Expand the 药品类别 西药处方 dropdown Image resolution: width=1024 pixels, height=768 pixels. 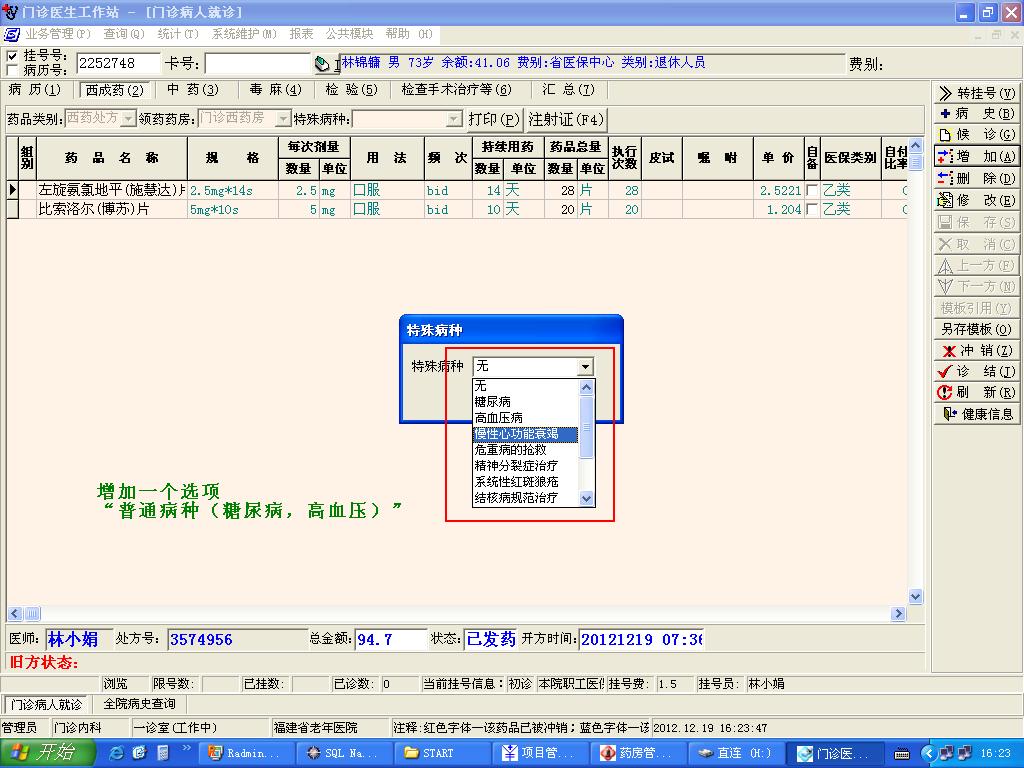129,118
